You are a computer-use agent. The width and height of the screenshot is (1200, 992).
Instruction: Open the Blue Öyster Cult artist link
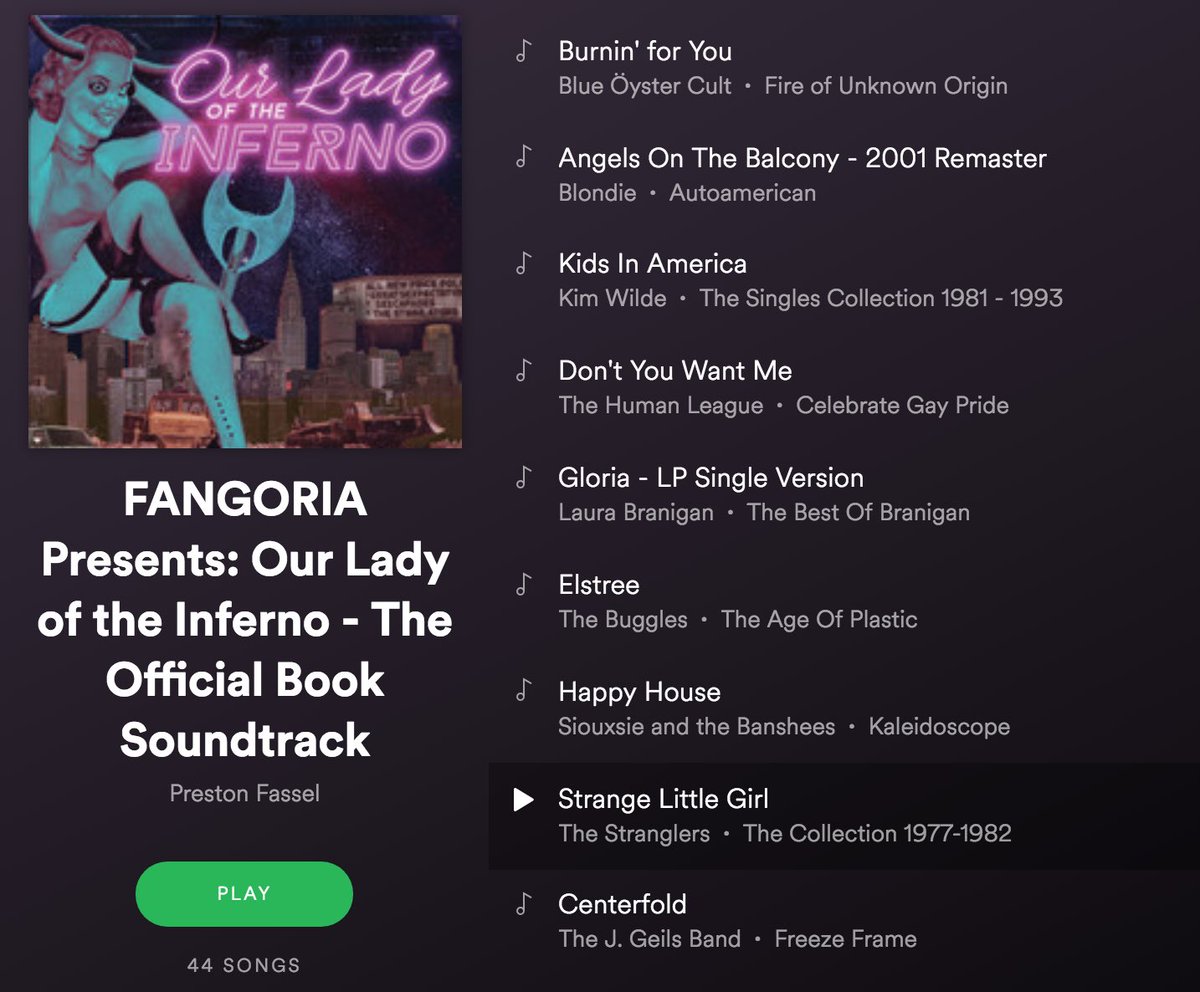pos(645,86)
